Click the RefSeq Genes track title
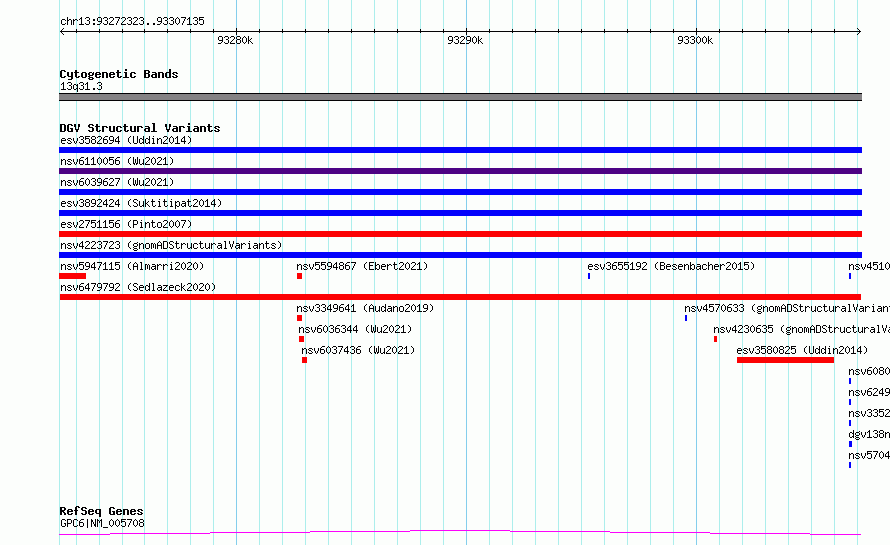 click(101, 512)
